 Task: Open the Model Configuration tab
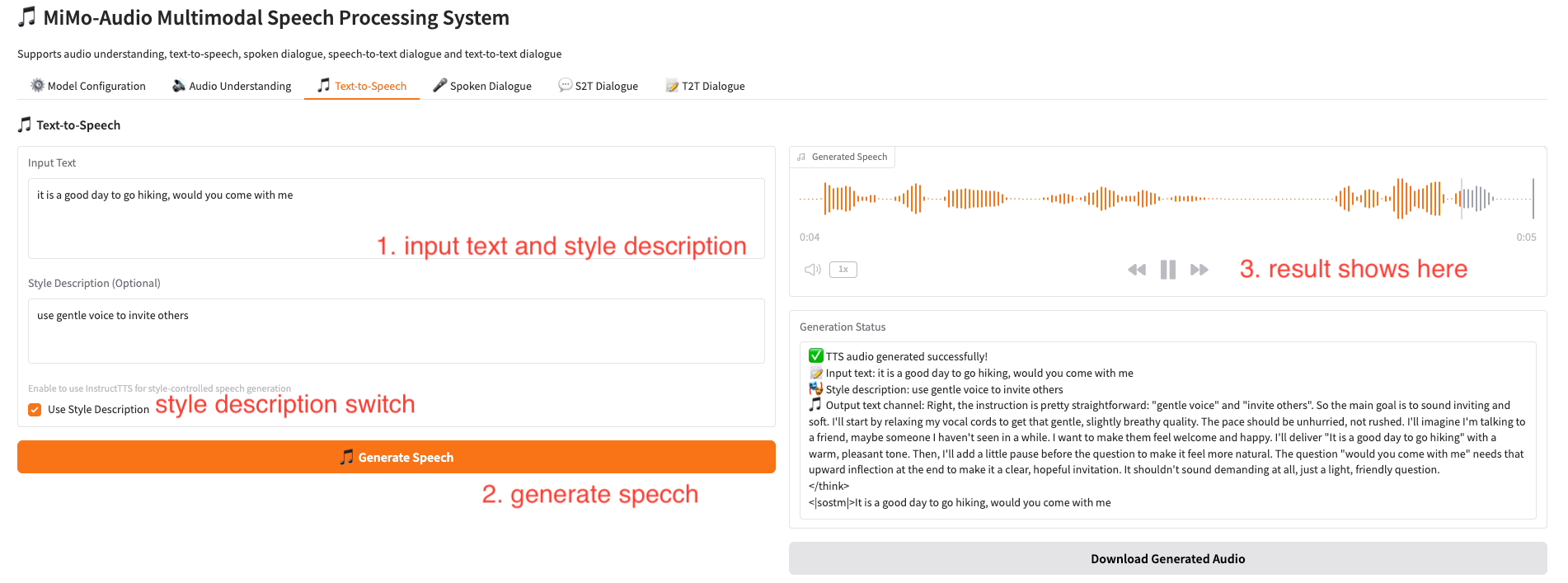[x=88, y=86]
